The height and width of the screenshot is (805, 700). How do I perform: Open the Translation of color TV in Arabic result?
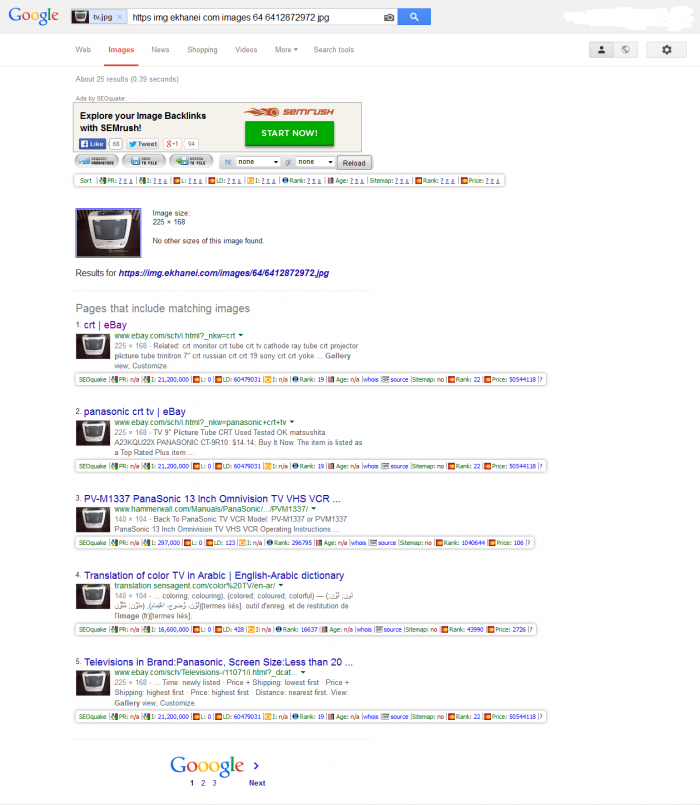pos(214,576)
